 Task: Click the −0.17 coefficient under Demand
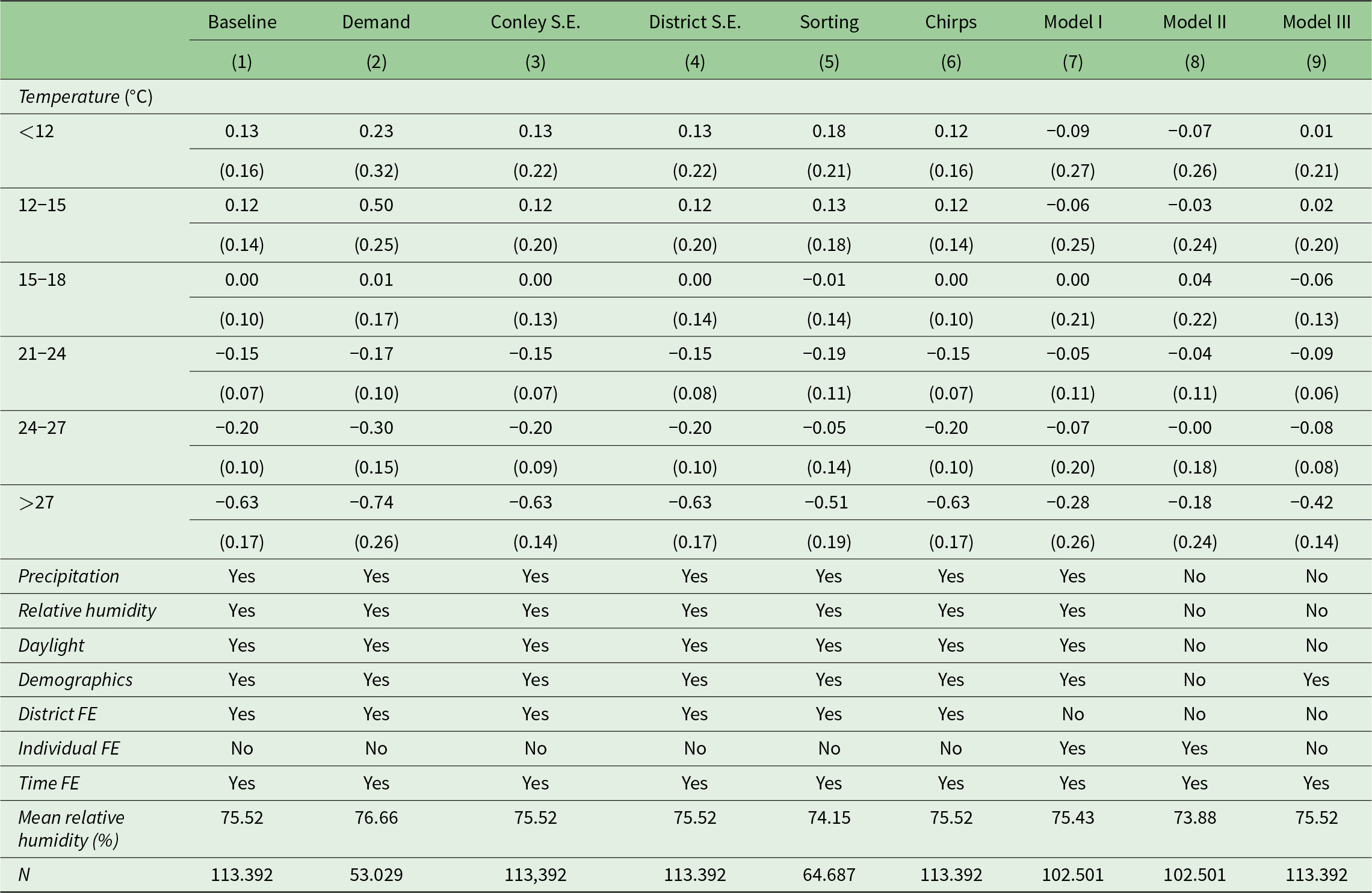point(372,354)
